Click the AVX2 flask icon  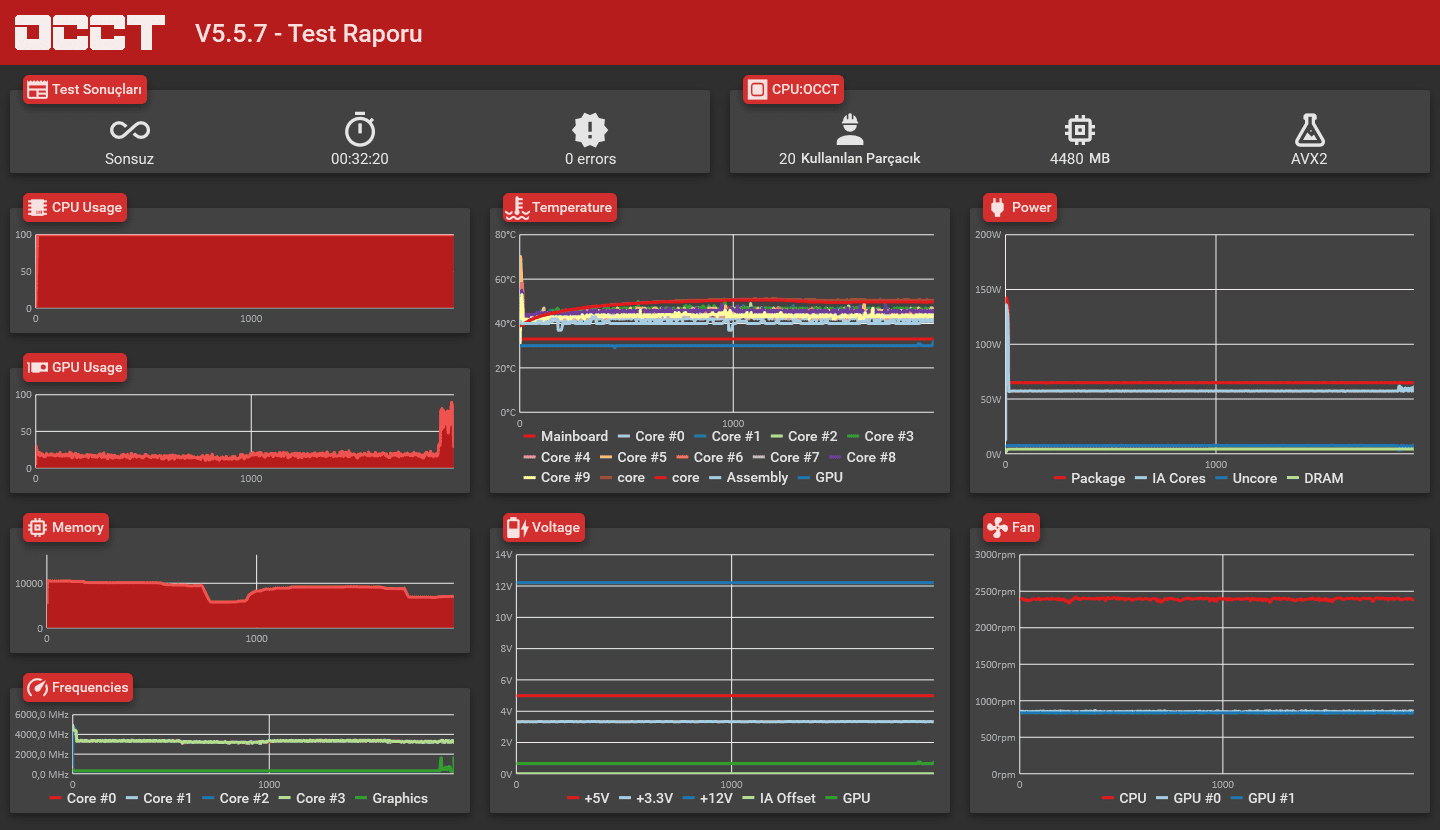click(1309, 130)
